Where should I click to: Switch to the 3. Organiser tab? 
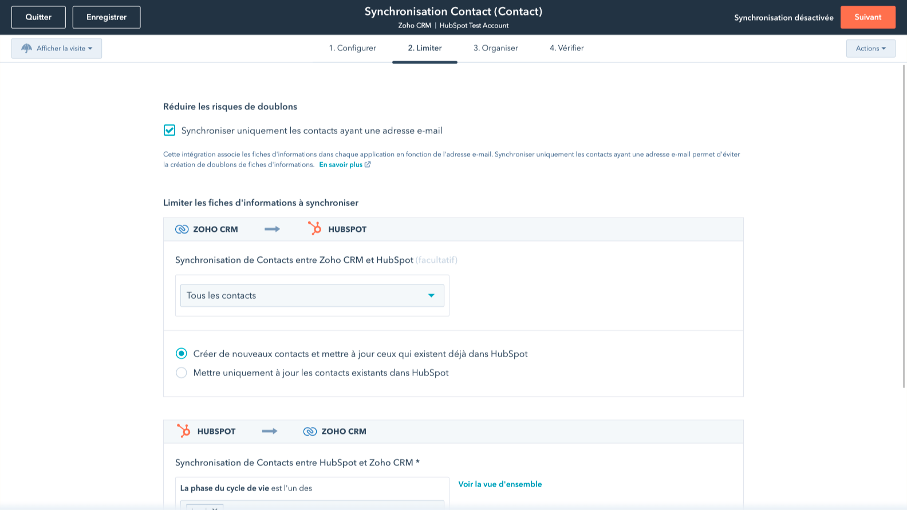(x=496, y=48)
